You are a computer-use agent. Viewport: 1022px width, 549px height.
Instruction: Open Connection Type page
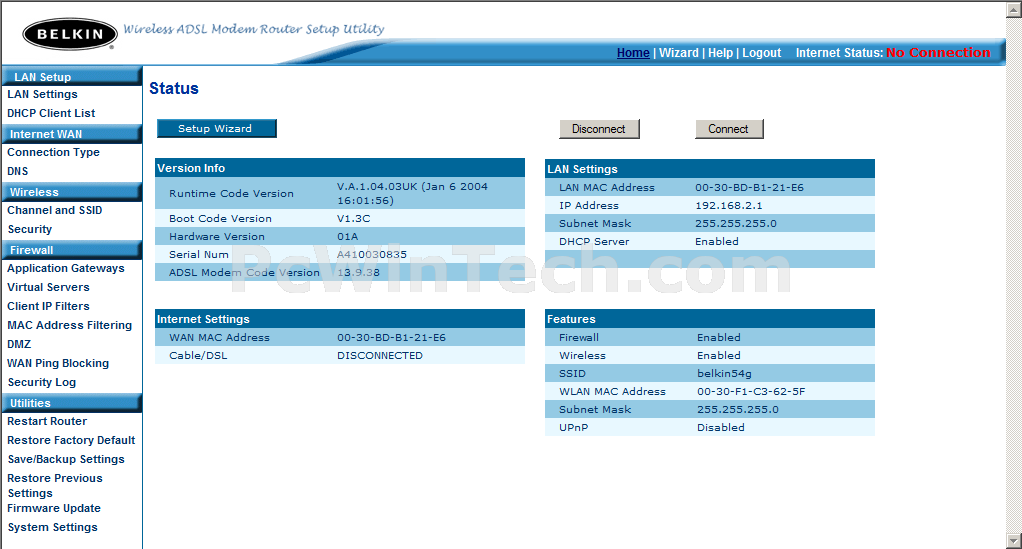point(53,153)
